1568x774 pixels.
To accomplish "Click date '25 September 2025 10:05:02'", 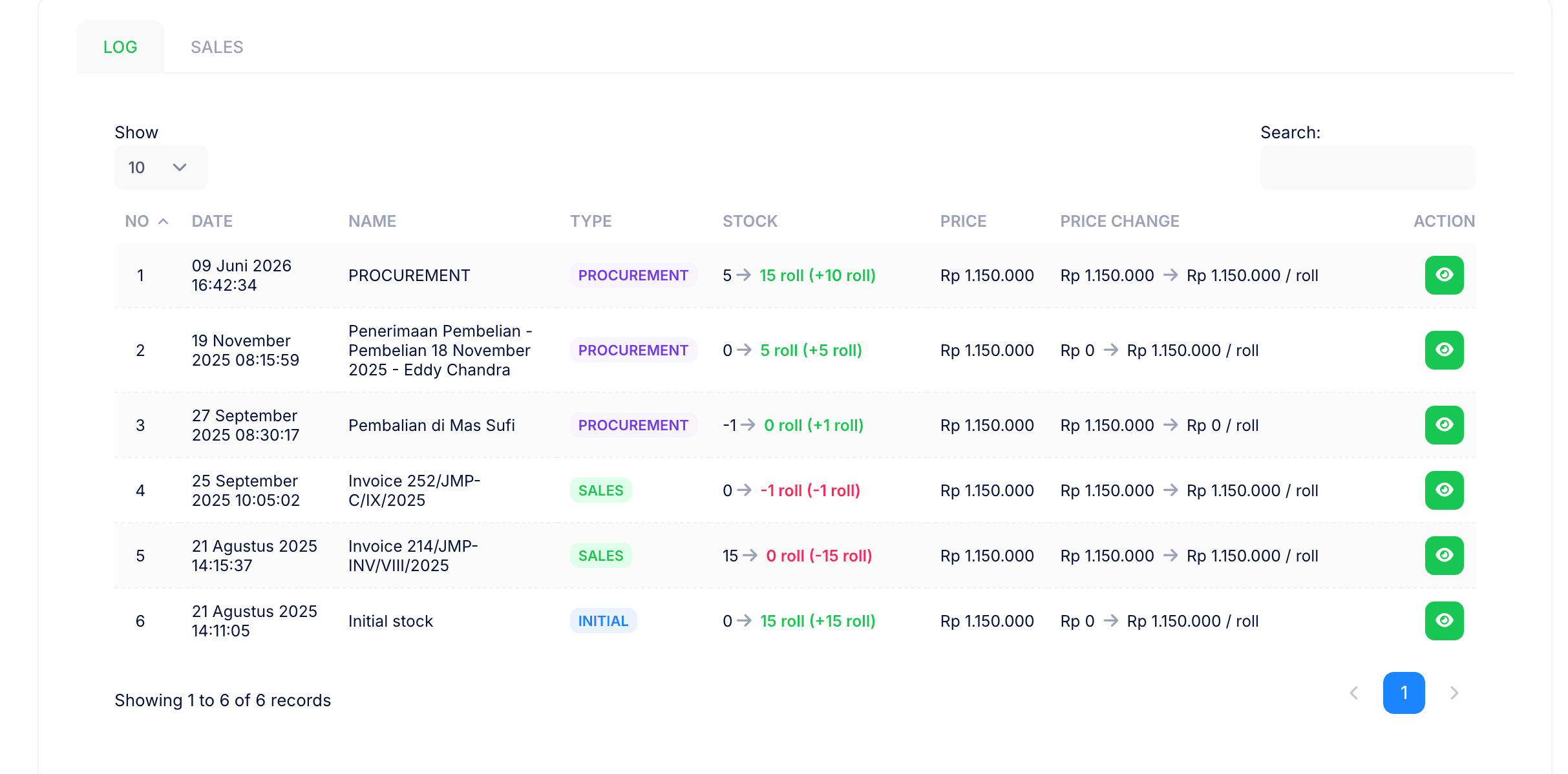I will click(246, 490).
